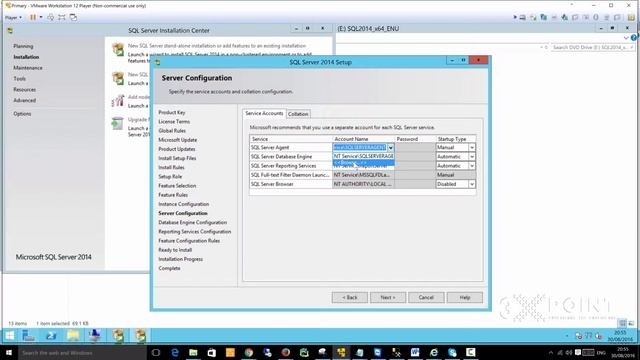Screen dimensions: 640x360
Task: Open the SQL Server Agent startup type dropdown
Action: [x=471, y=148]
